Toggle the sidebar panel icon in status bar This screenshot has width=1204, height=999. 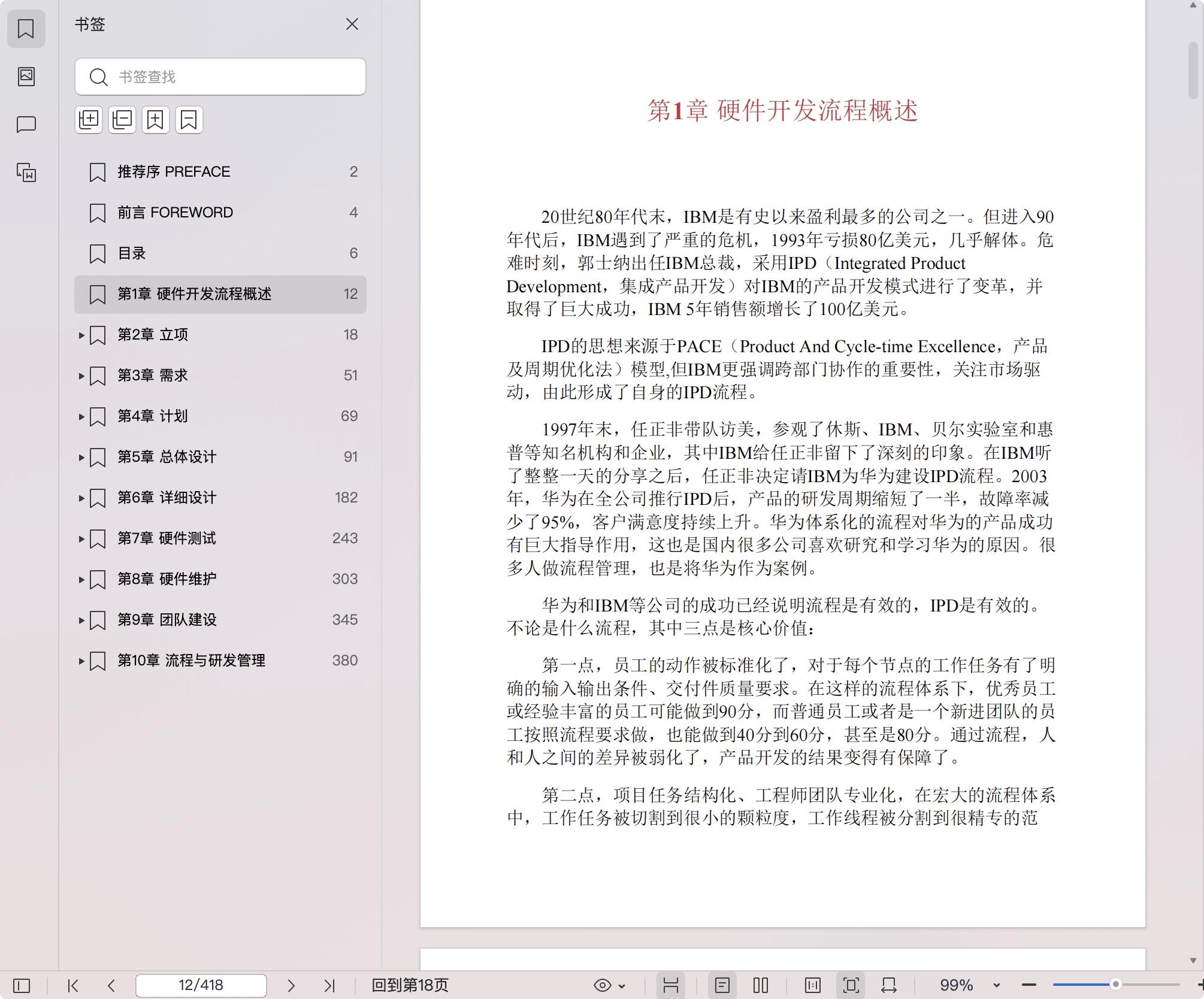pyautogui.click(x=22, y=985)
